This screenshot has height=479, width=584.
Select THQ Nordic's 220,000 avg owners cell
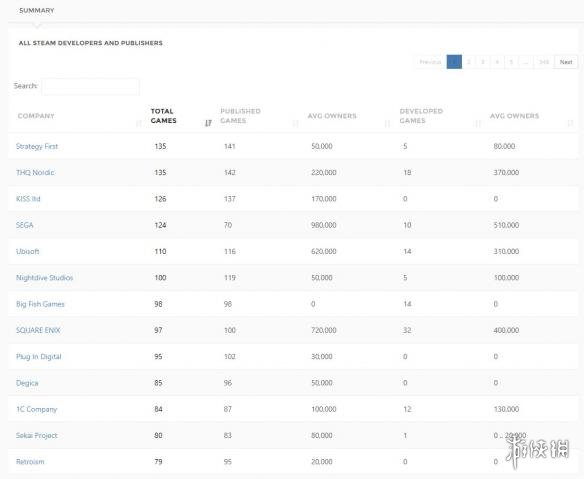pyautogui.click(x=324, y=172)
